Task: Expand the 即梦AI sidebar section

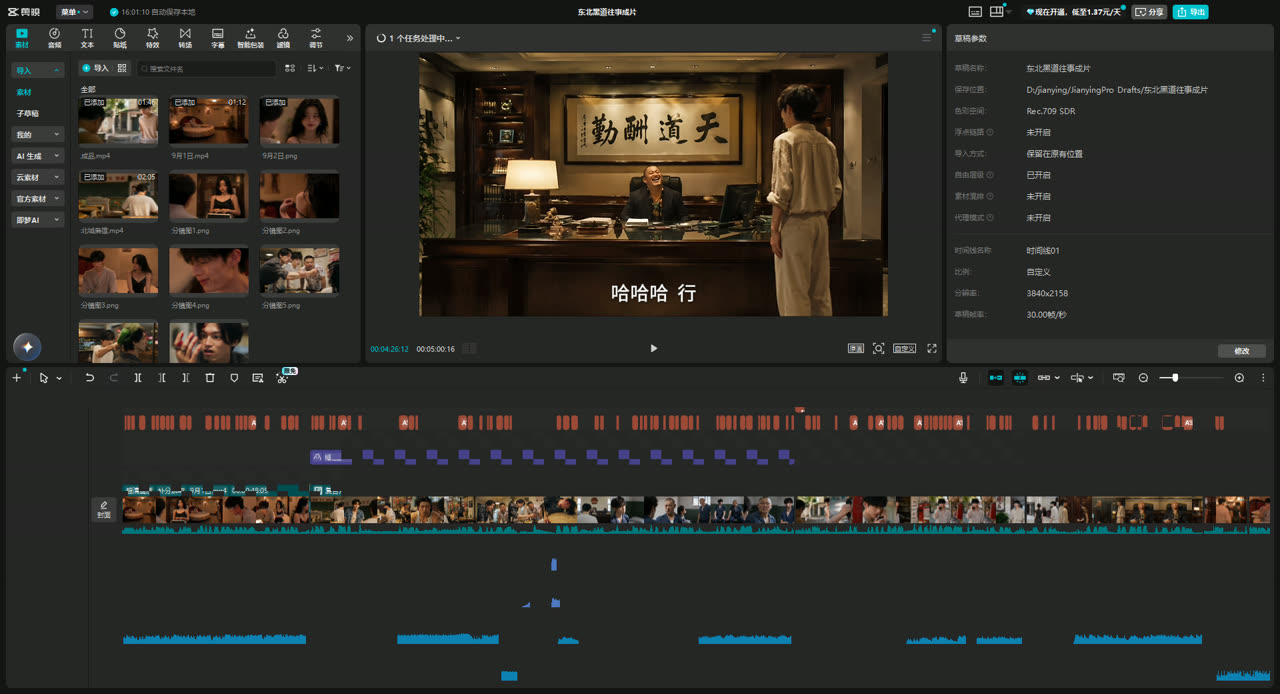Action: coord(38,220)
